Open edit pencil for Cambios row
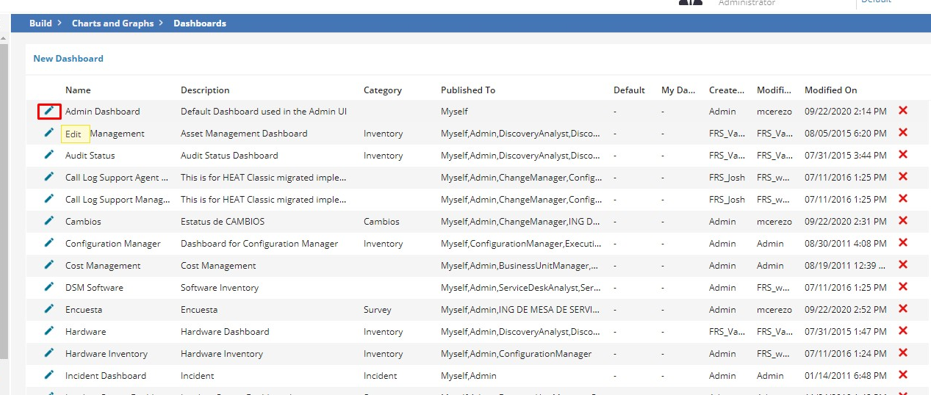The height and width of the screenshot is (403, 936). click(49, 221)
